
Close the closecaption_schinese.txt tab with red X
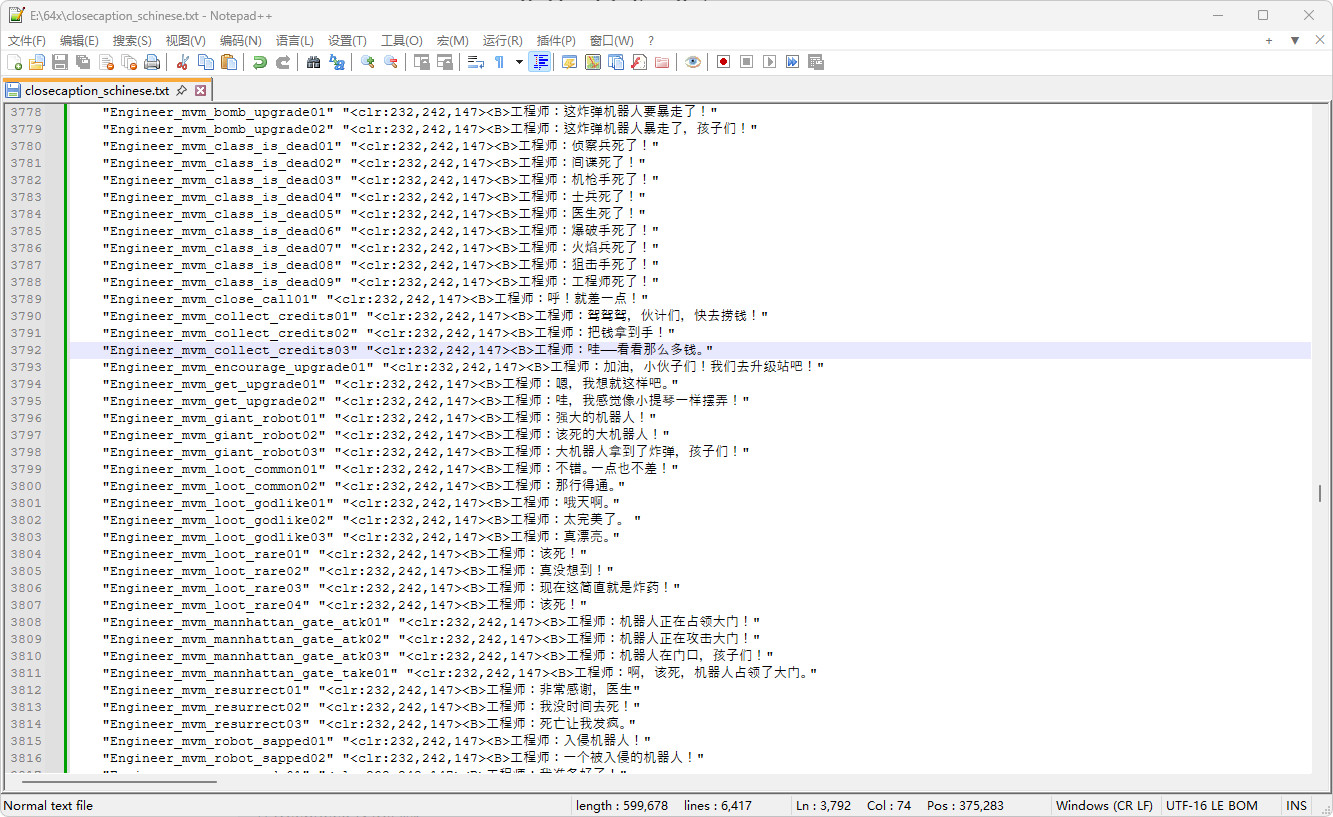click(200, 90)
